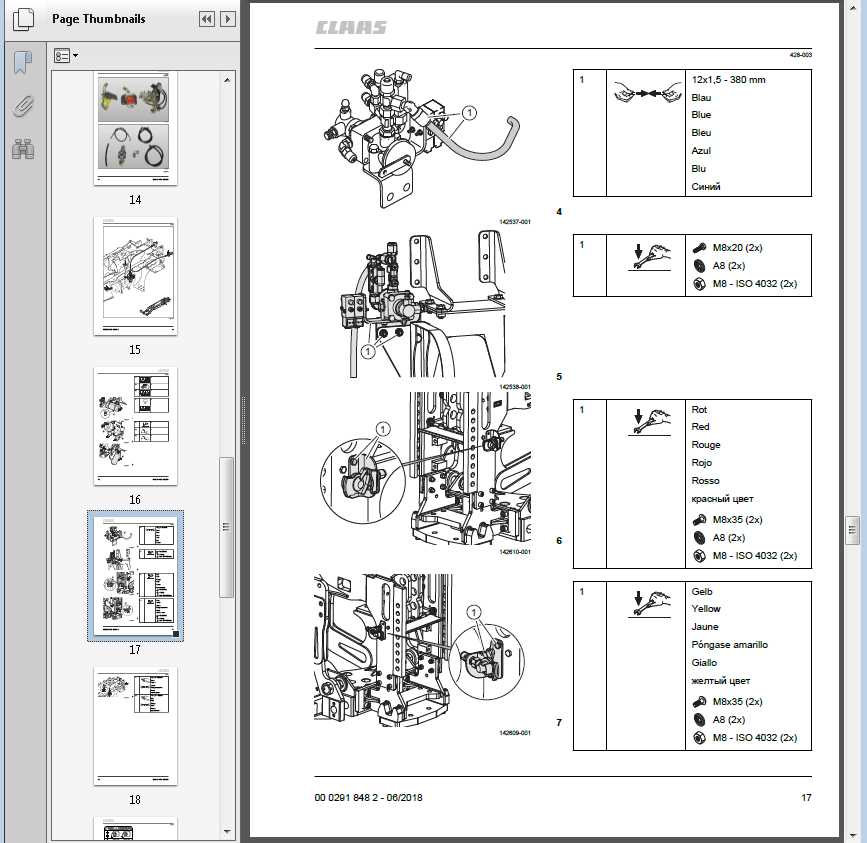The image size is (867, 843).
Task: Click the thumbnails panel scrollbar thumb
Action: click(x=227, y=527)
